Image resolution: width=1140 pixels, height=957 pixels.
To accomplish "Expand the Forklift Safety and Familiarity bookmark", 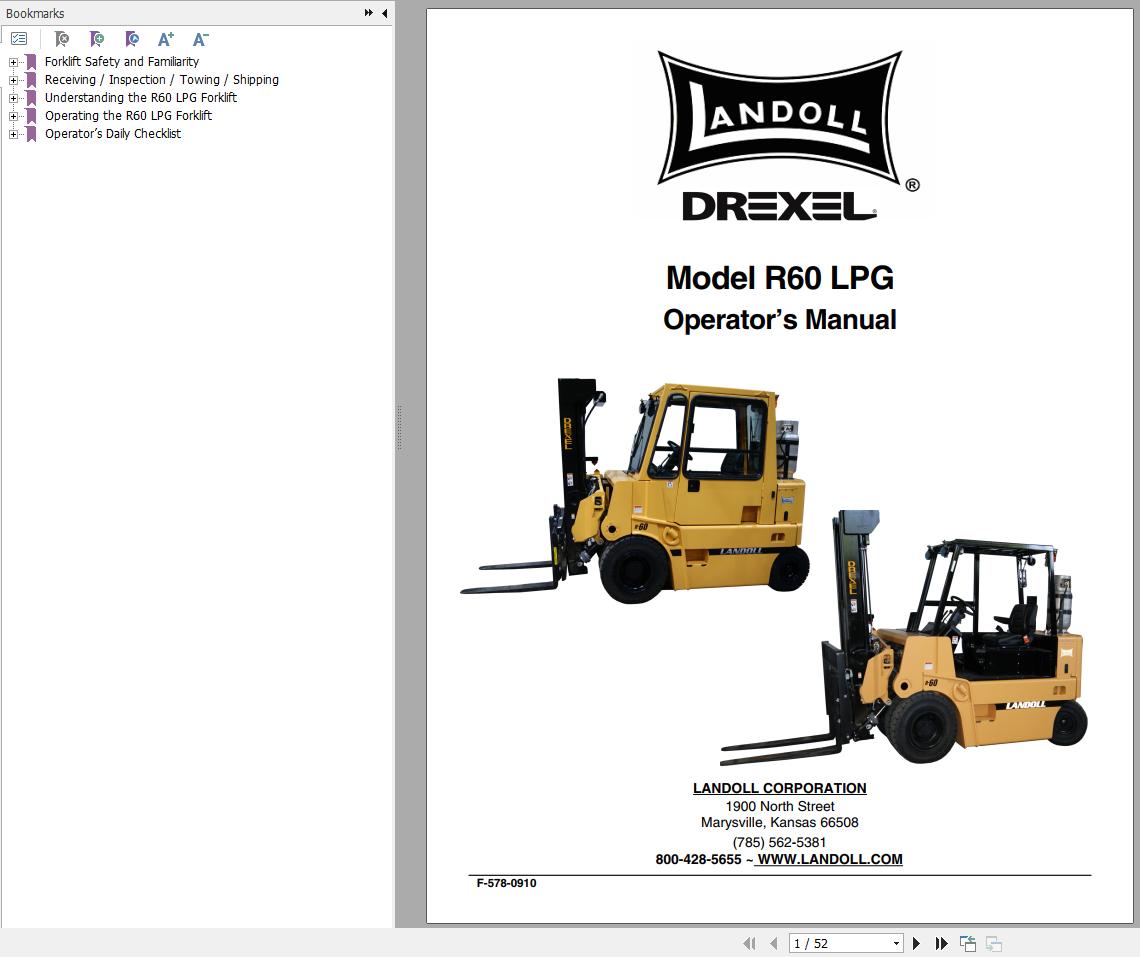I will [12, 62].
